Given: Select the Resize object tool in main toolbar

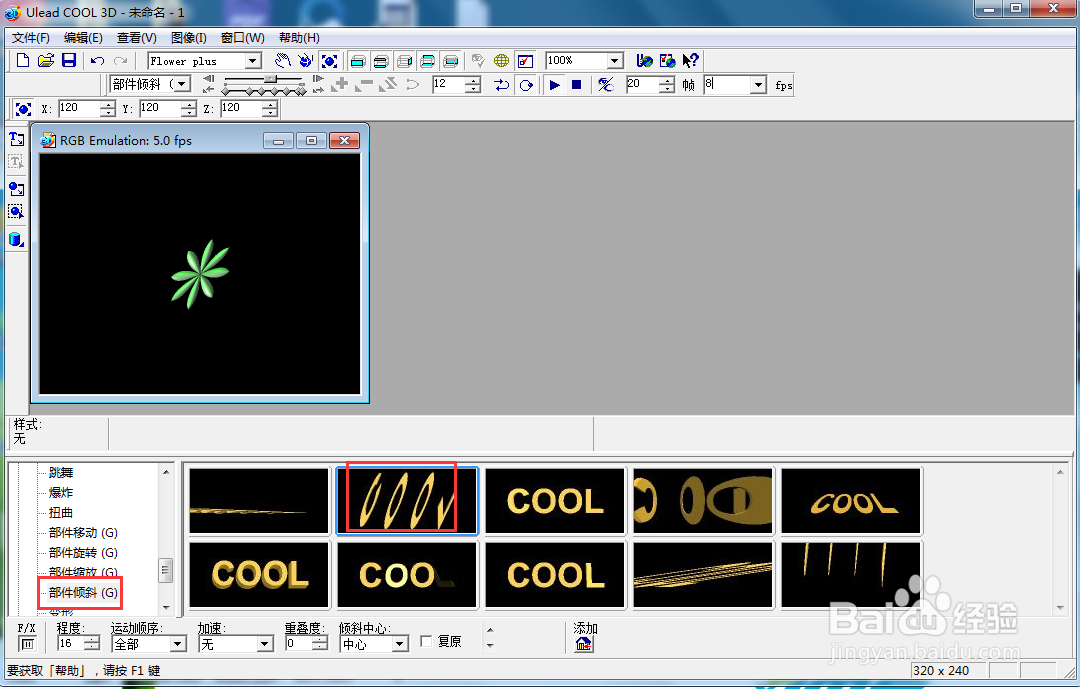Looking at the screenshot, I should (x=329, y=61).
